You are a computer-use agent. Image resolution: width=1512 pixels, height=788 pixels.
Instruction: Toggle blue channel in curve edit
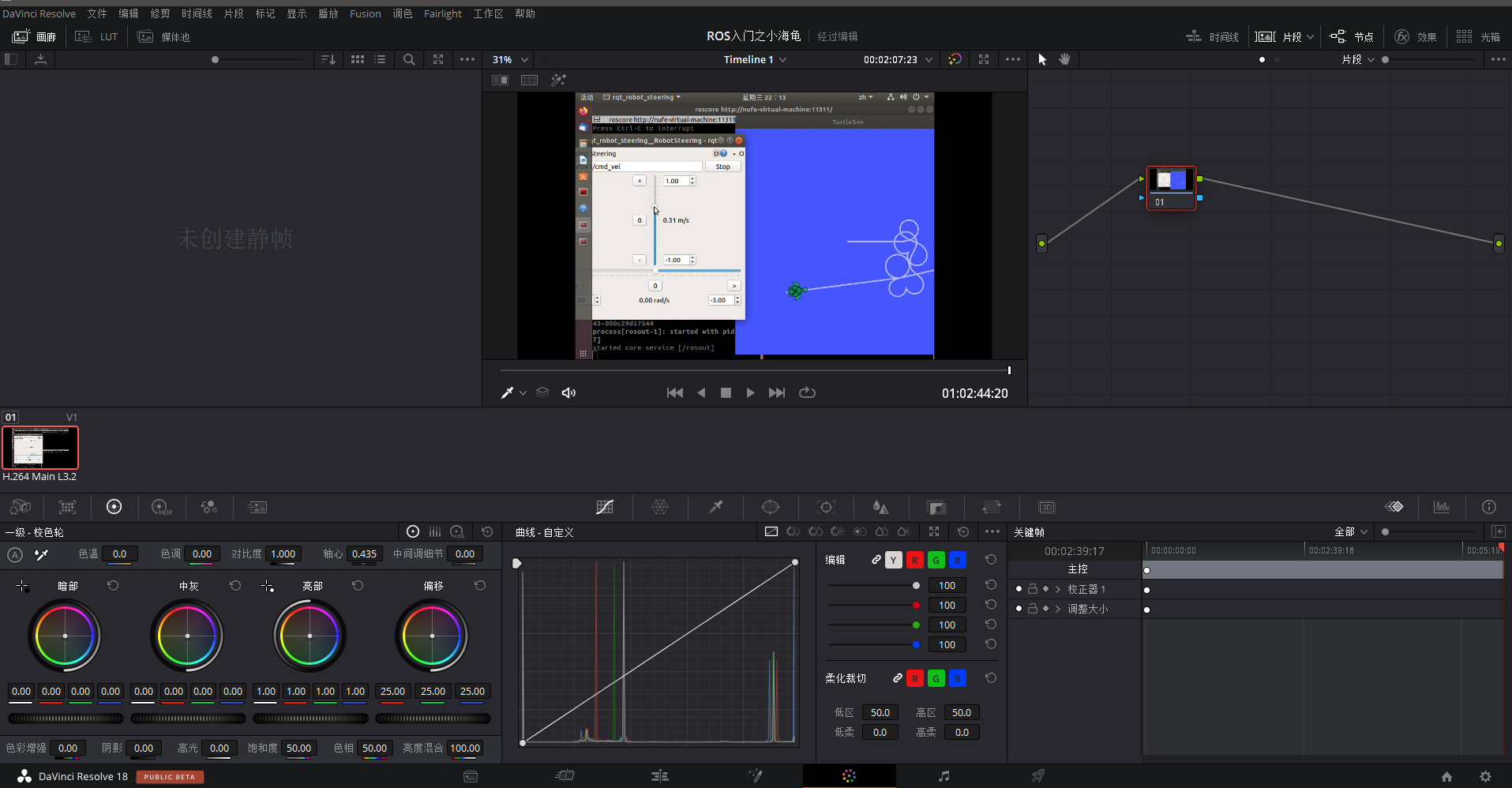[957, 560]
